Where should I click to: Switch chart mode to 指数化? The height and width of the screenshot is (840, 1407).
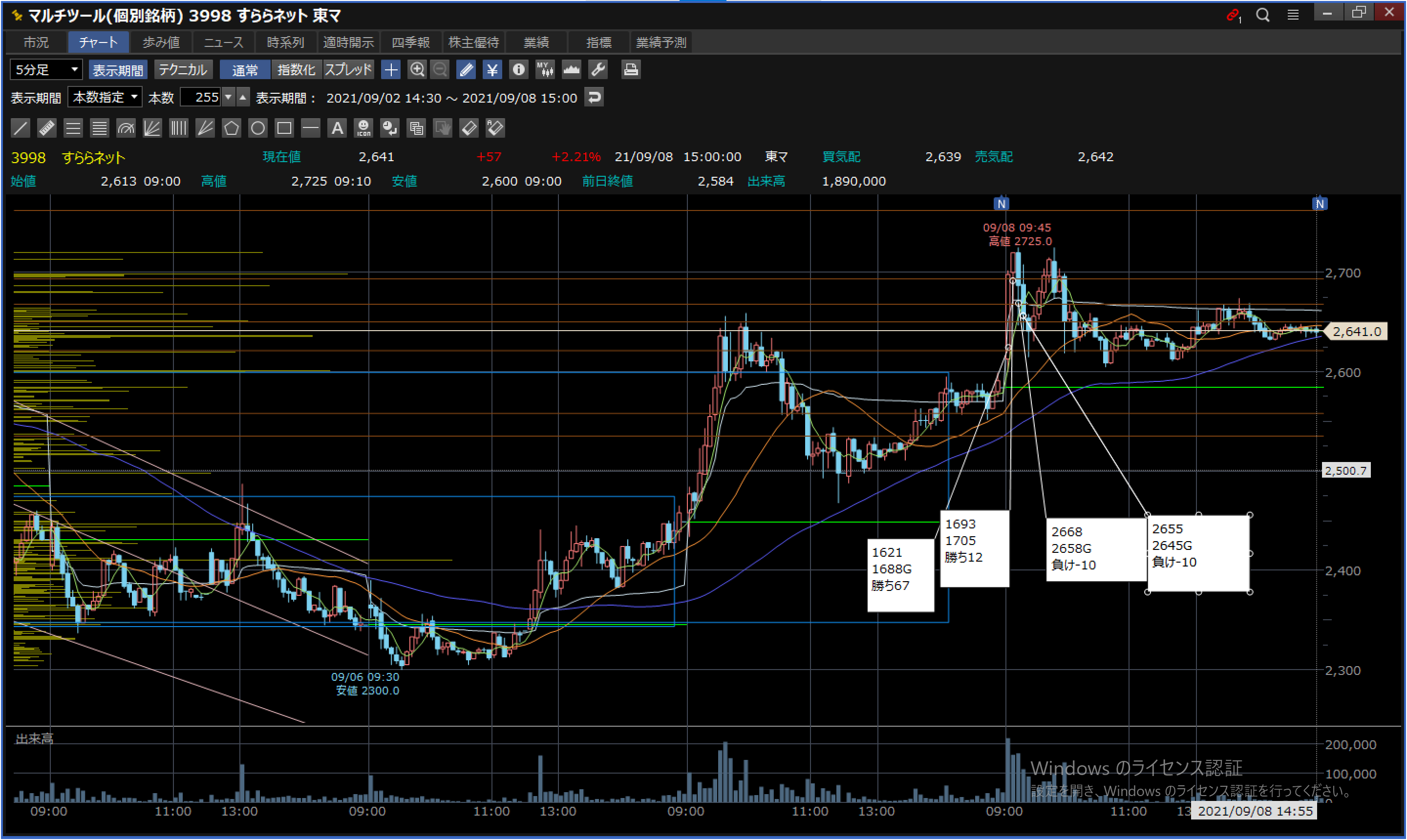point(296,70)
